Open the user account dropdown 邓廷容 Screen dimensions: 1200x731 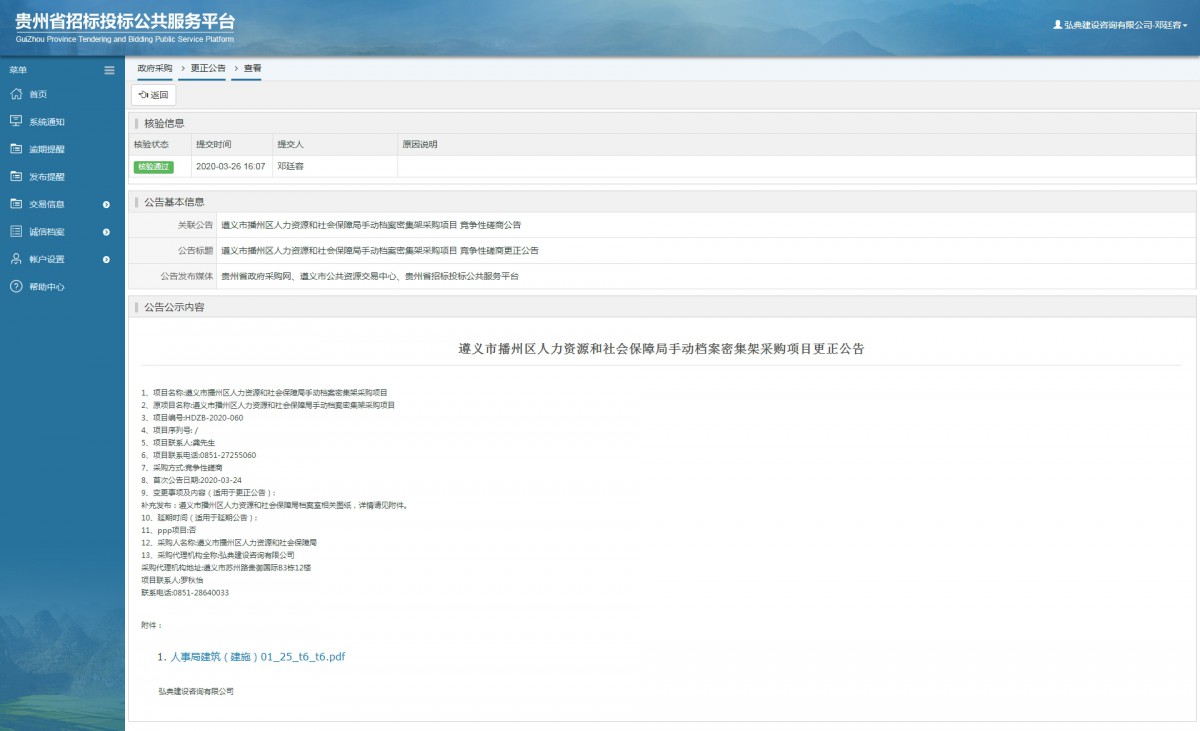pos(1120,24)
